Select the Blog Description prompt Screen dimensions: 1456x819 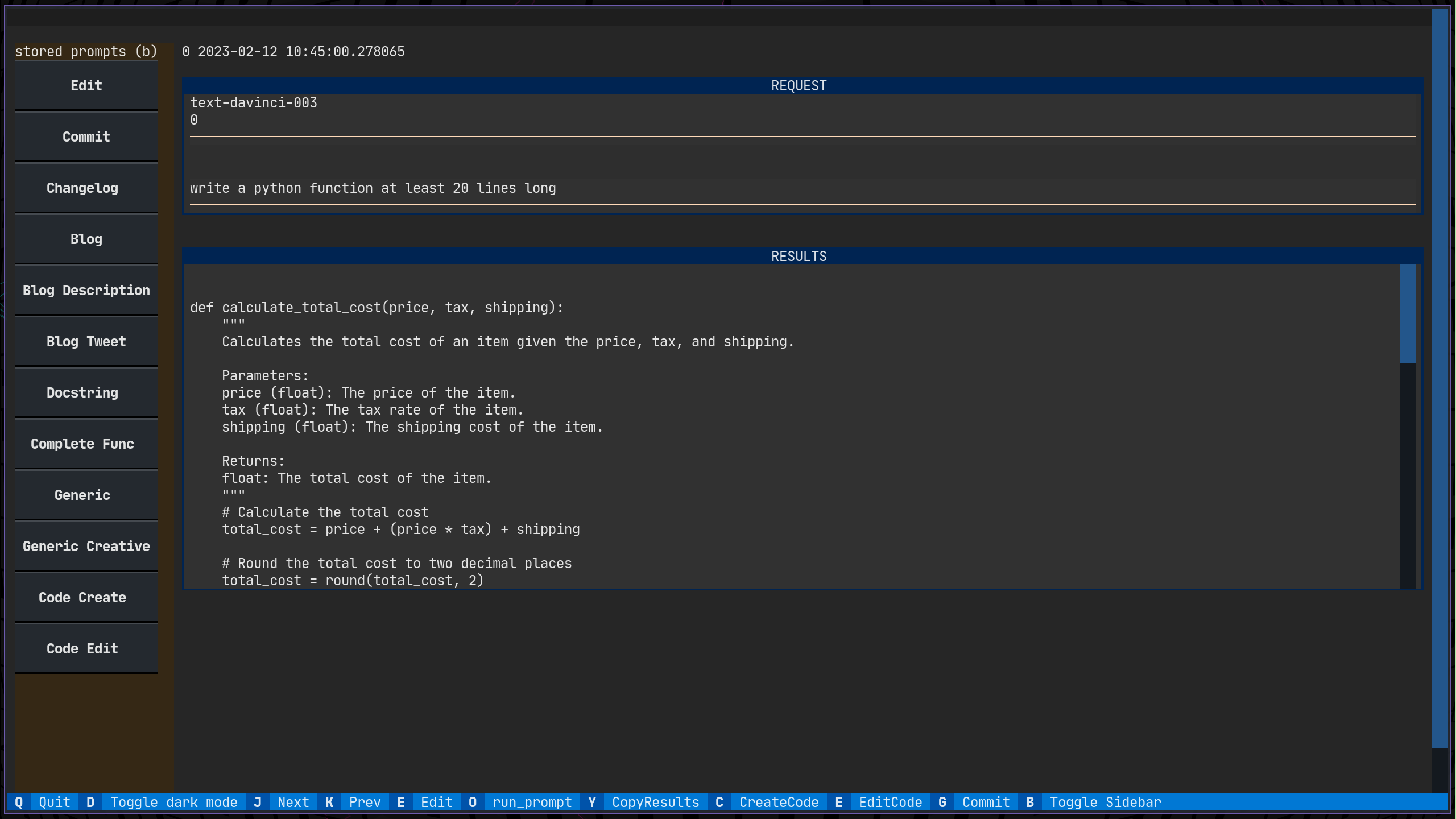coord(86,290)
